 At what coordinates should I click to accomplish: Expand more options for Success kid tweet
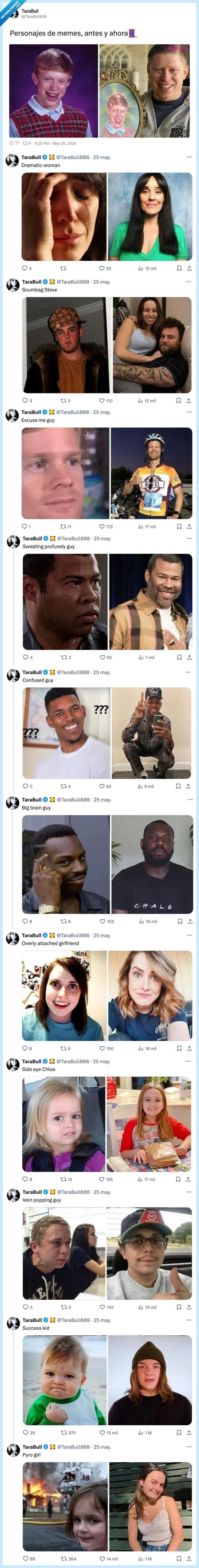point(189,1320)
